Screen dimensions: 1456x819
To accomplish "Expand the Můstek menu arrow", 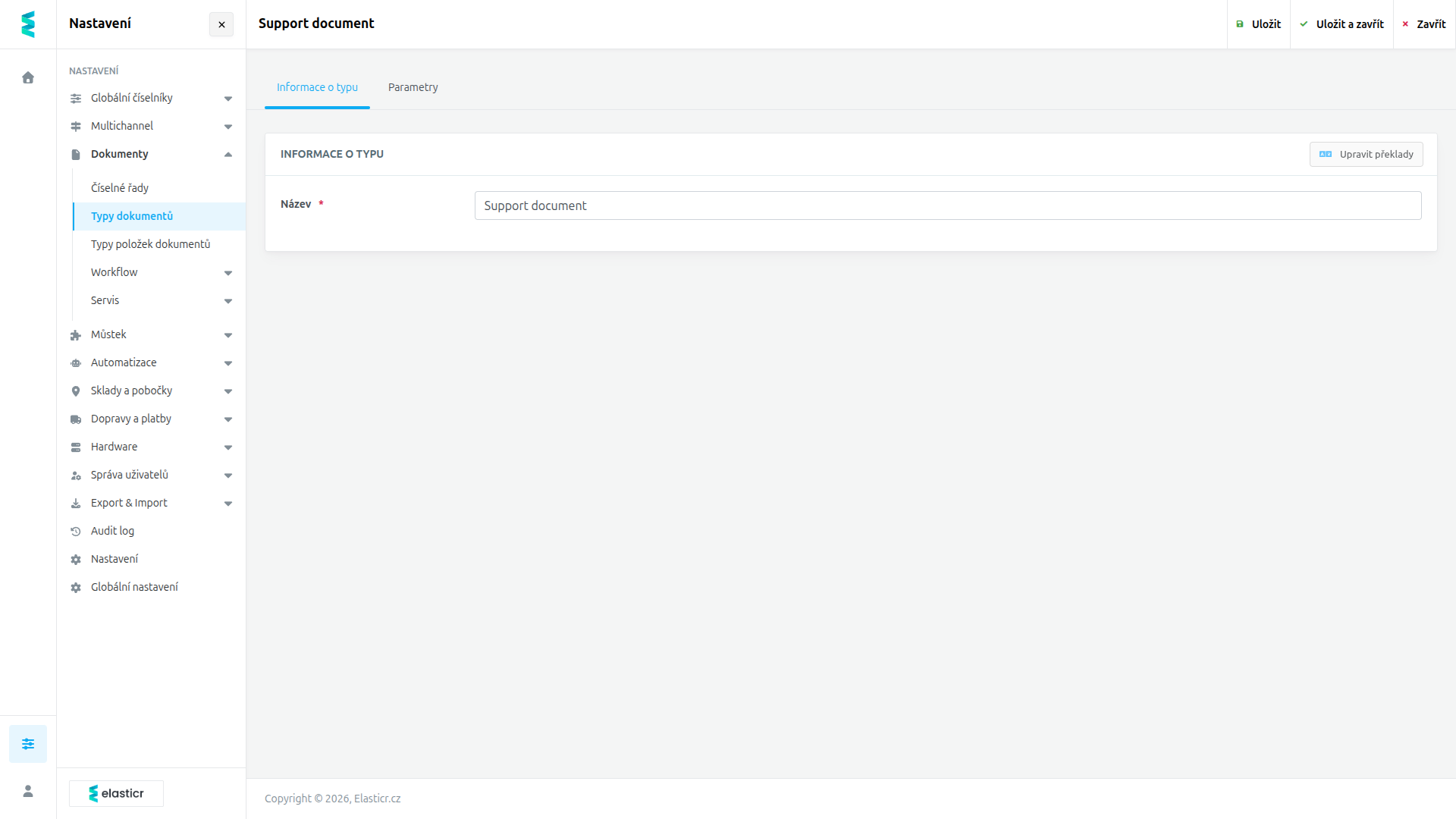I will pos(227,335).
